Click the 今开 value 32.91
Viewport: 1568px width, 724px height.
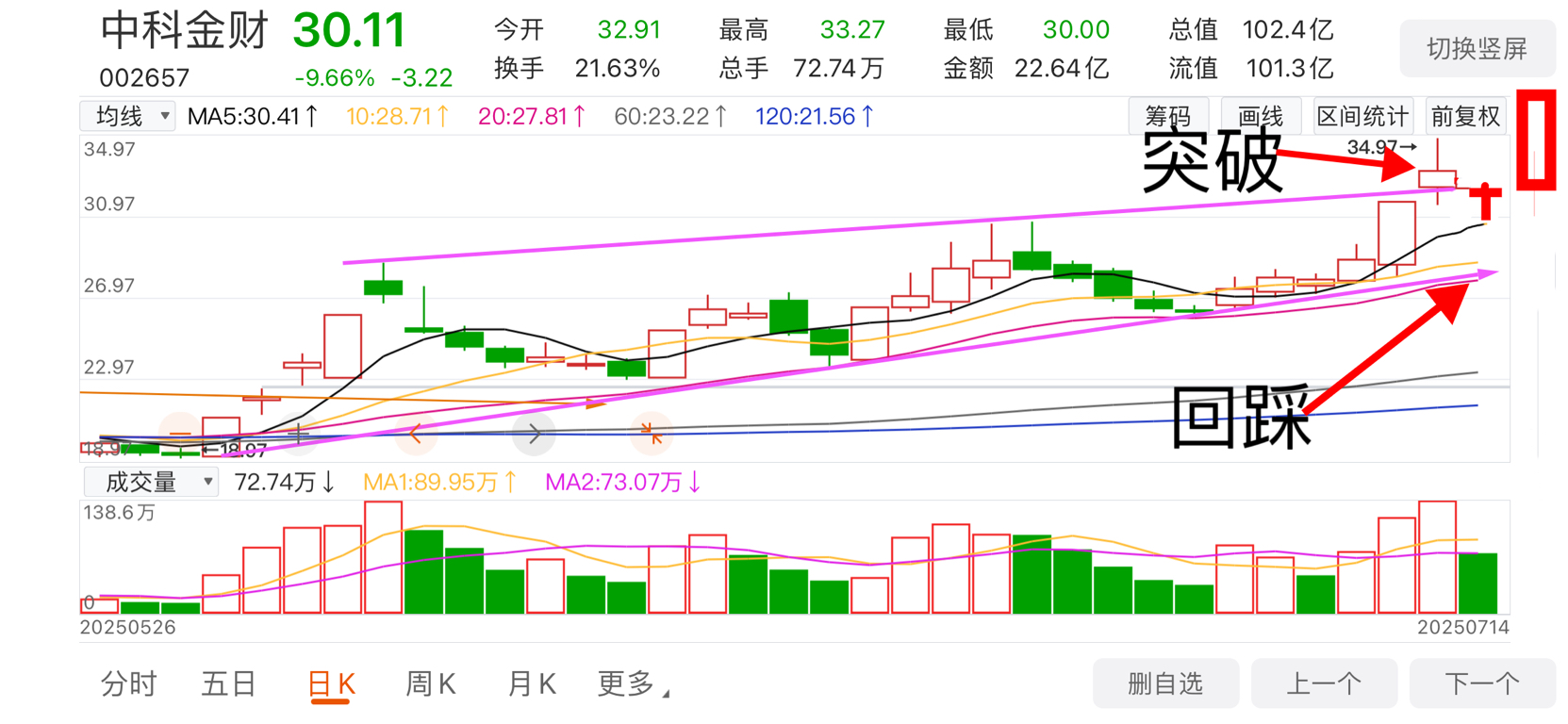coord(629,30)
